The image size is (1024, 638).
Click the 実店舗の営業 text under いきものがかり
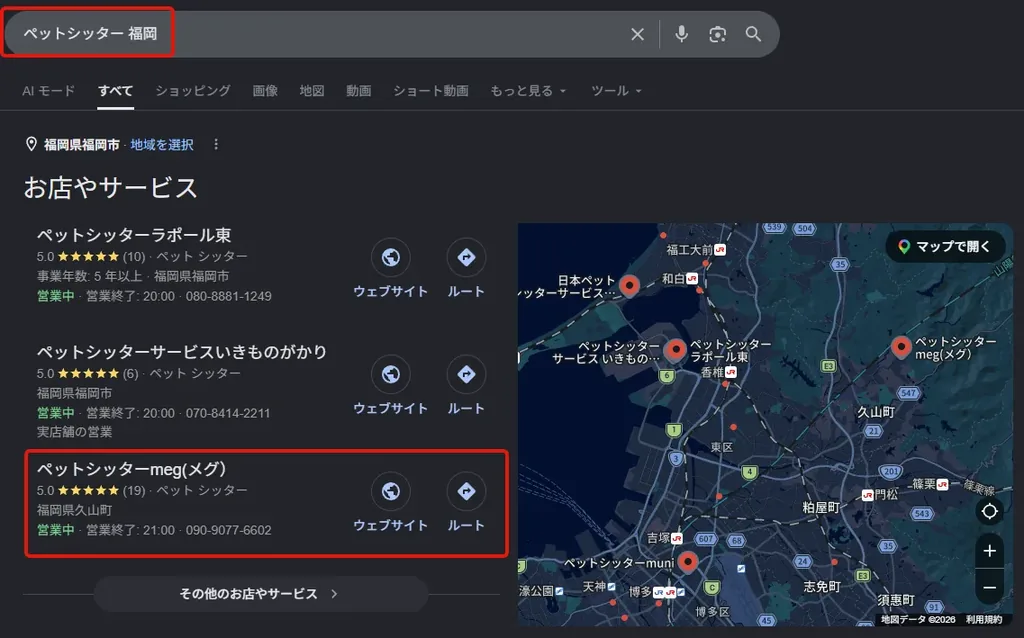pyautogui.click(x=74, y=432)
